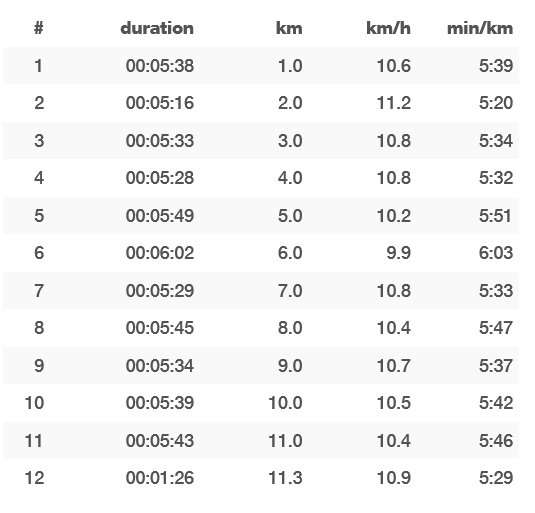The image size is (535, 513).
Task: Click lap 7 duration 00:05:29
Action: (x=160, y=291)
